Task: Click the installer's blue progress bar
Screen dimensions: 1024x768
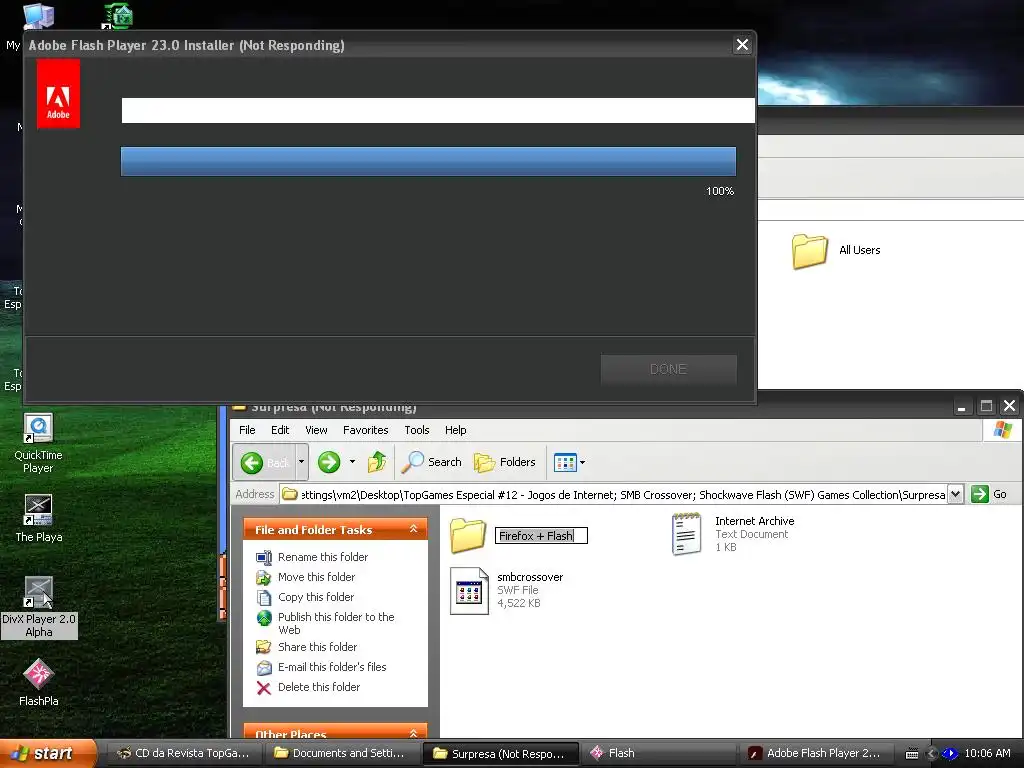Action: coord(428,161)
